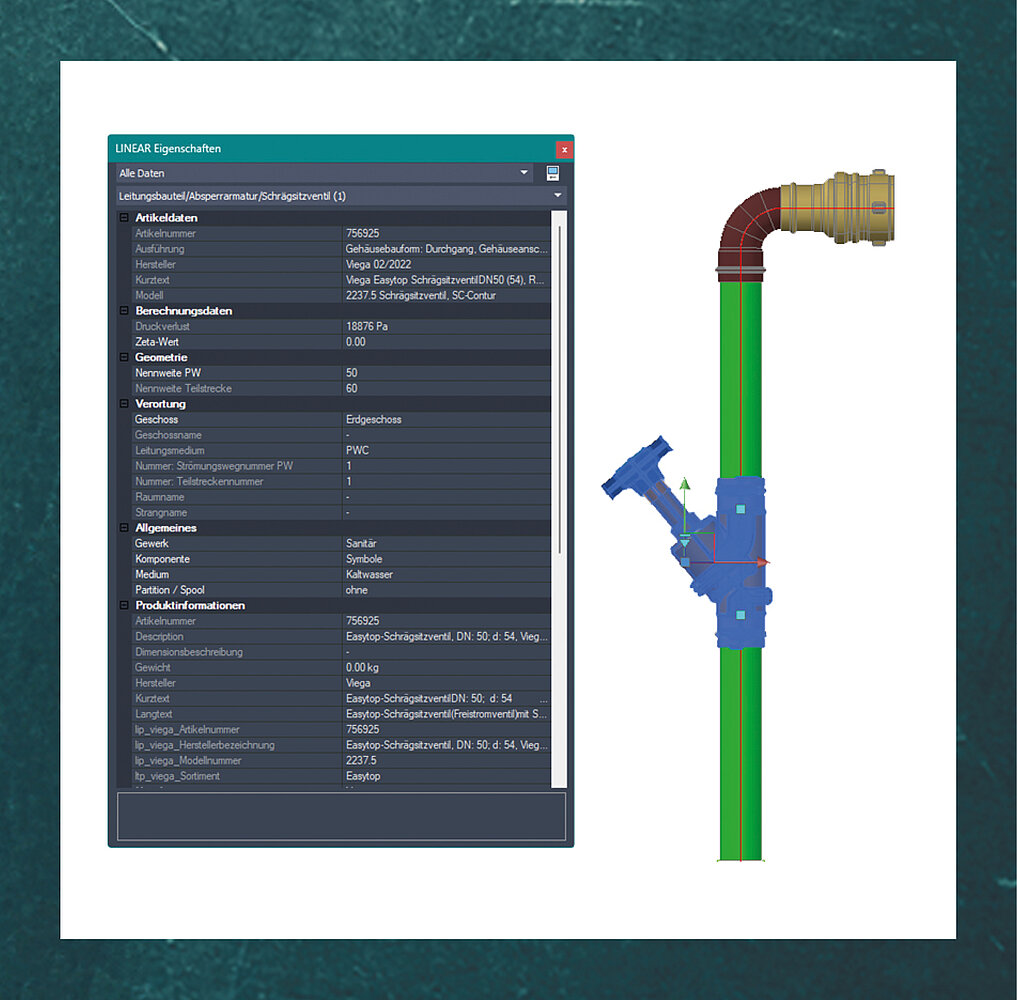Click the properties list vertical scrollbar
The width and height of the screenshot is (1017, 1000).
tap(560, 400)
